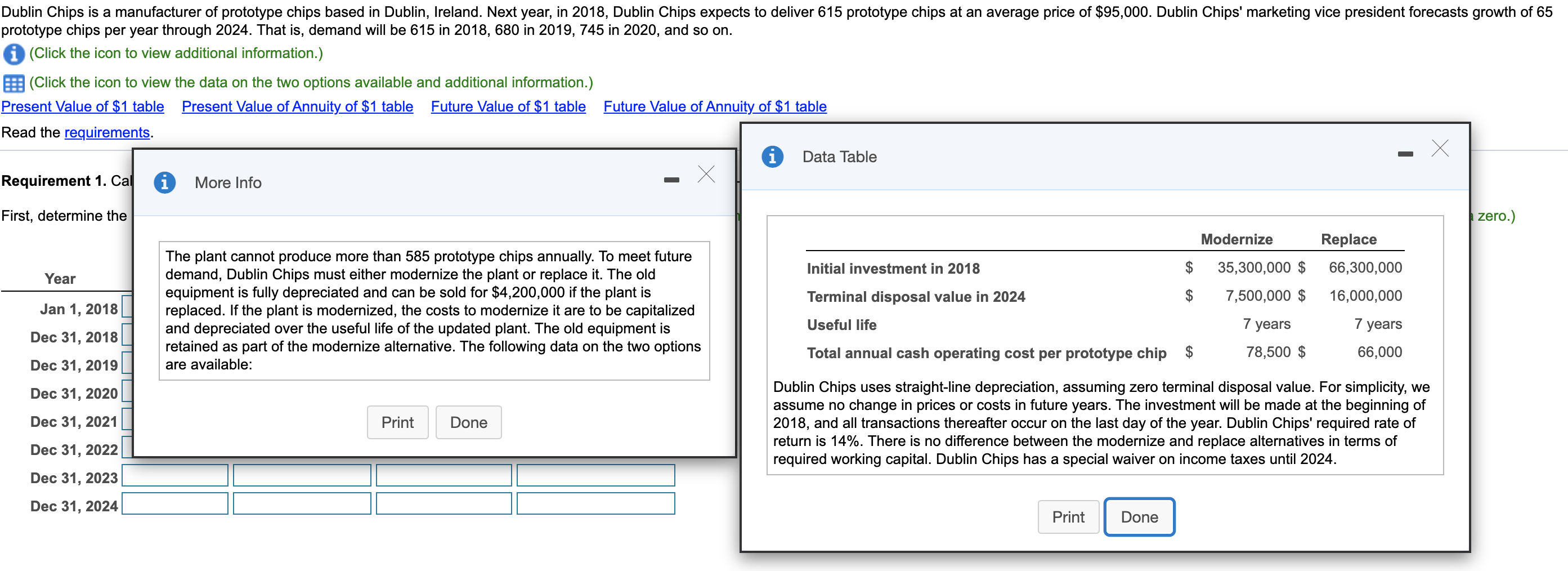Click the 'Modernize' column header in Data Table
The width and height of the screenshot is (1568, 571).
point(1237,239)
